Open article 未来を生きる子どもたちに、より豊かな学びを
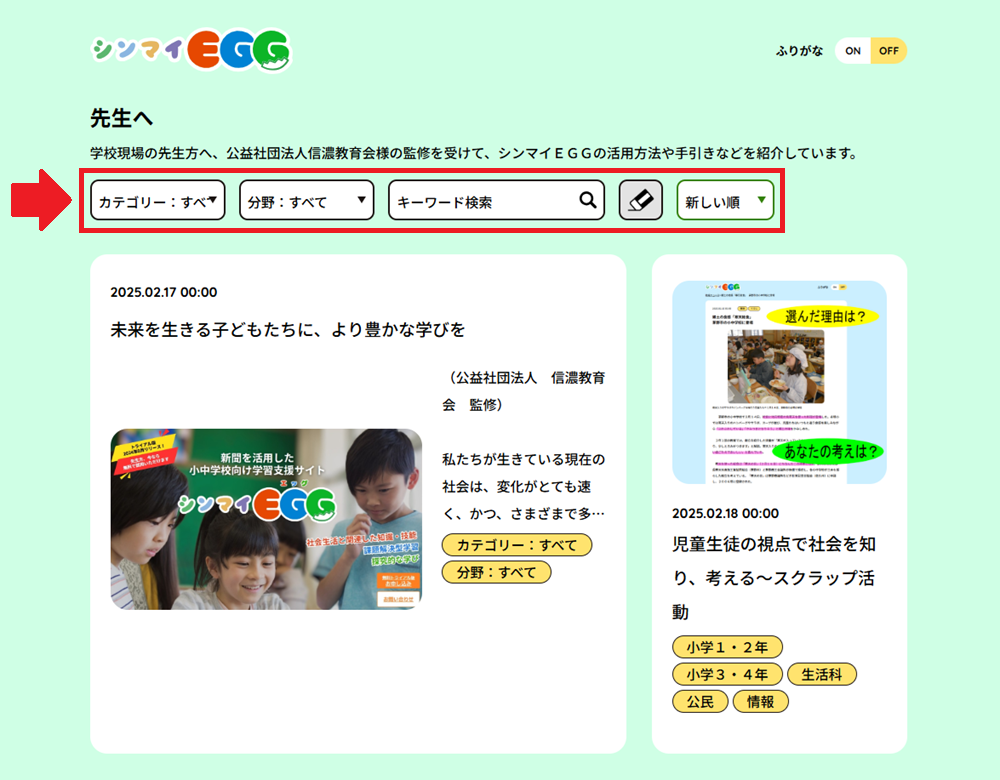 (288, 330)
